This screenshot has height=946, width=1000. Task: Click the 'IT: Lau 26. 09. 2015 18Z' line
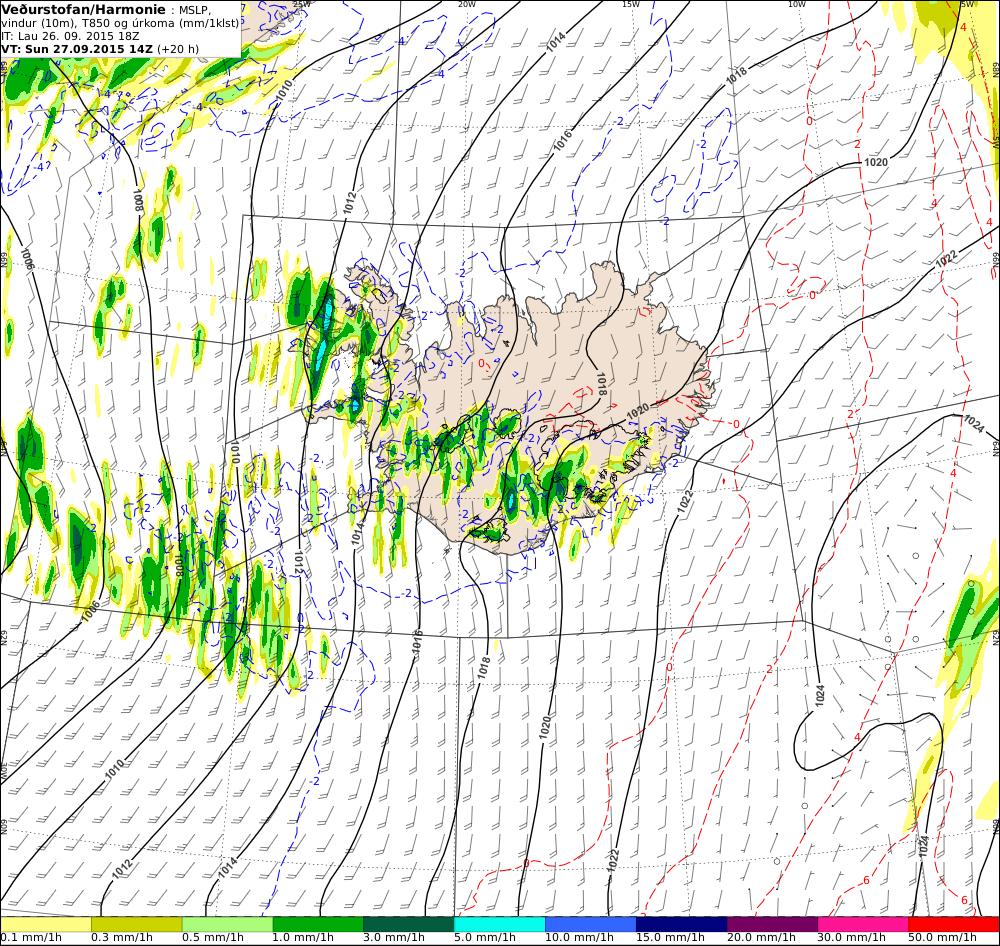point(70,36)
